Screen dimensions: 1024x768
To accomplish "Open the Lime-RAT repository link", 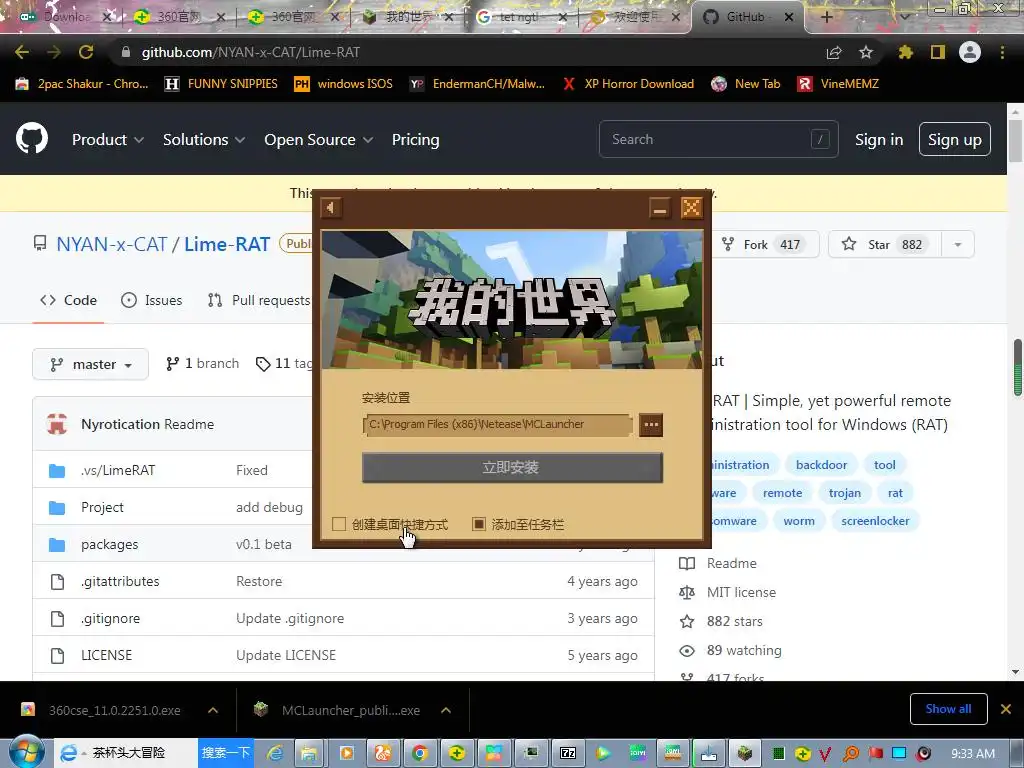I will click(227, 244).
